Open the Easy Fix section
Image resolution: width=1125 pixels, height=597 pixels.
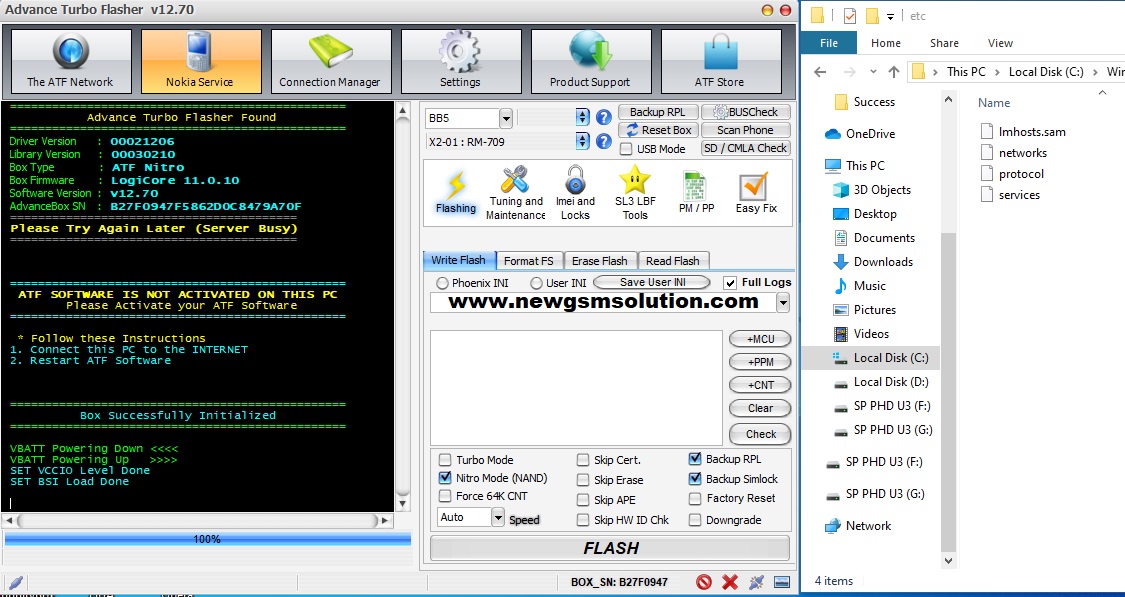click(x=756, y=192)
